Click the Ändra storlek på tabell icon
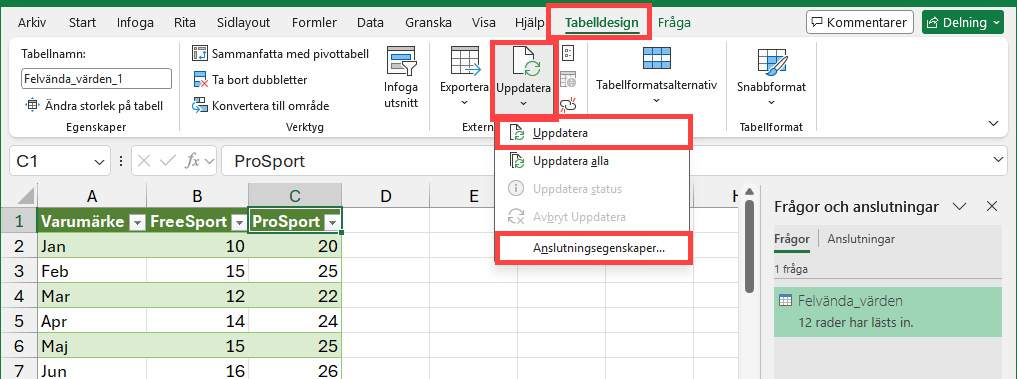Viewport: 1017px width, 379px height. pos(32,105)
